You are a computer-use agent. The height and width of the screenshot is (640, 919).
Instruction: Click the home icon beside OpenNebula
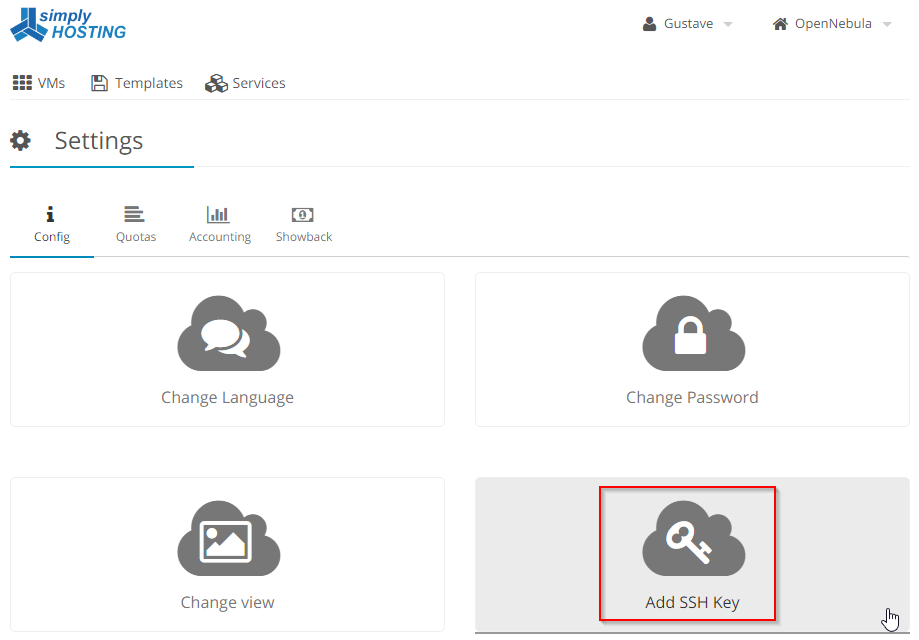(780, 24)
